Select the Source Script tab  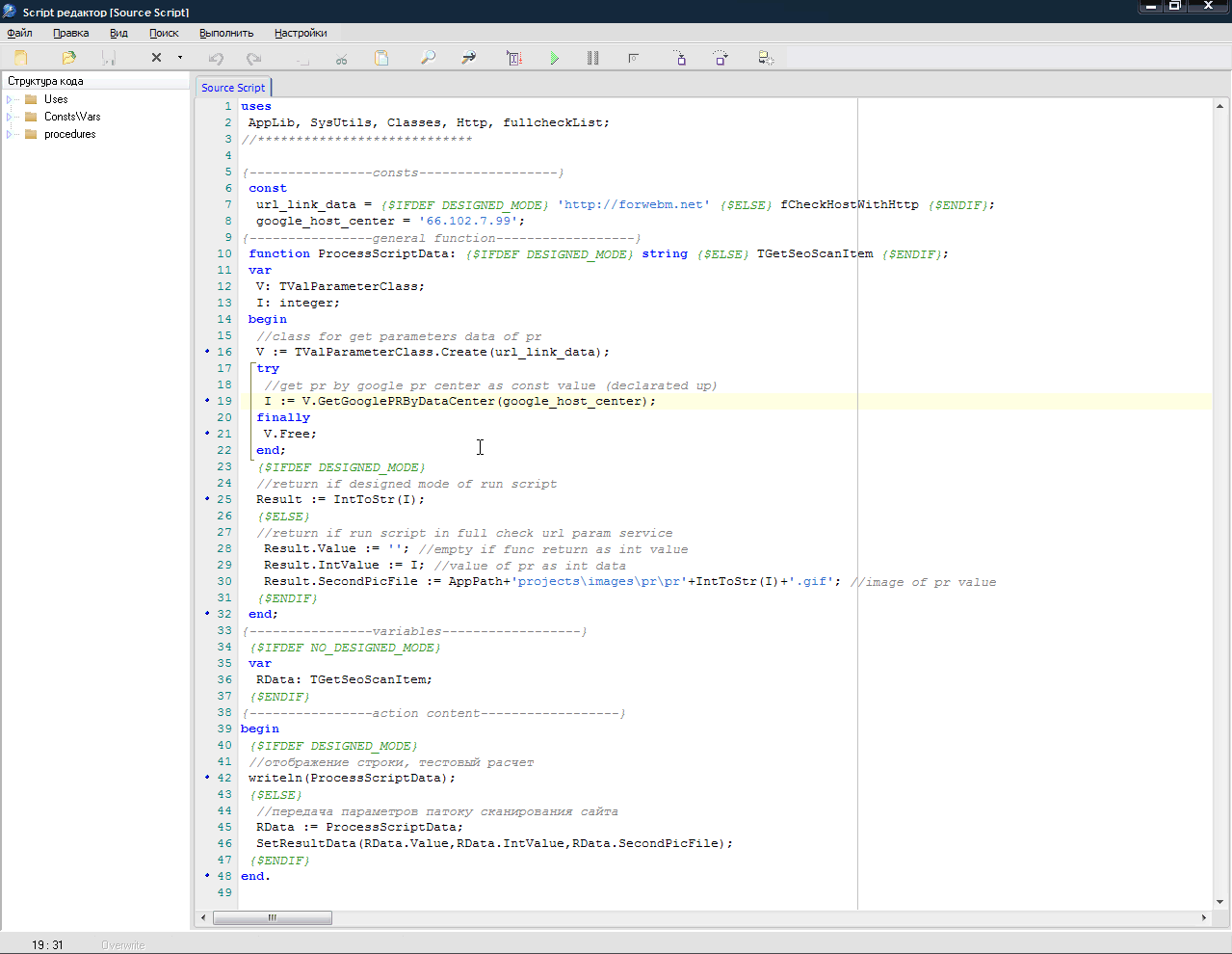(233, 88)
